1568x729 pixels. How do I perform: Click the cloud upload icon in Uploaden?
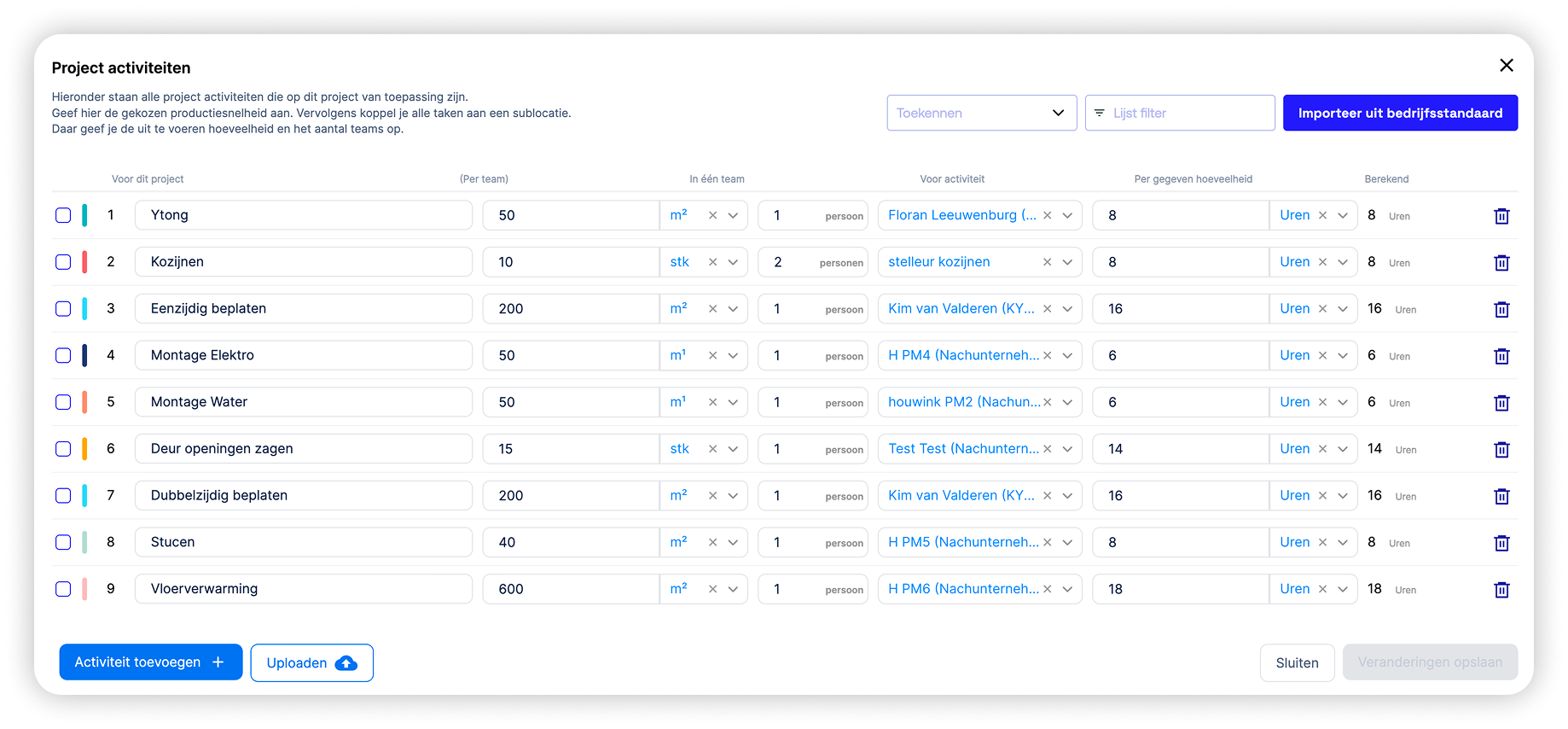346,663
